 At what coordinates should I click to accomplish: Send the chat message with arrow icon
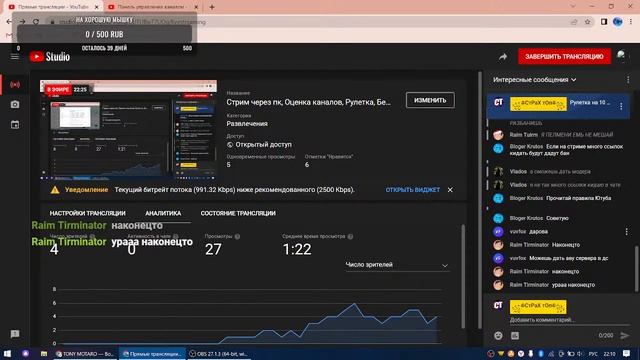(x=624, y=336)
